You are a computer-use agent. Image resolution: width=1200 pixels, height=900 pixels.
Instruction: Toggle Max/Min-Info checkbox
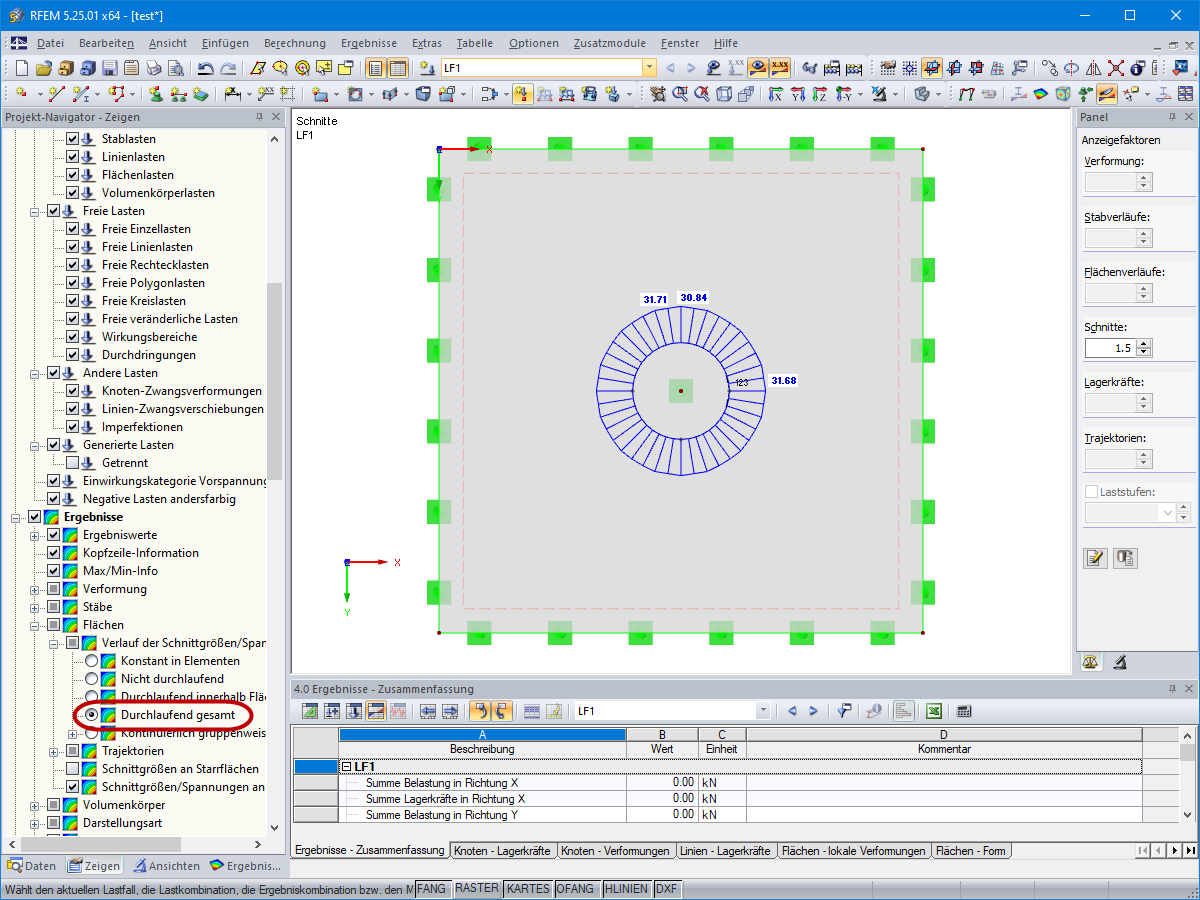click(x=53, y=571)
